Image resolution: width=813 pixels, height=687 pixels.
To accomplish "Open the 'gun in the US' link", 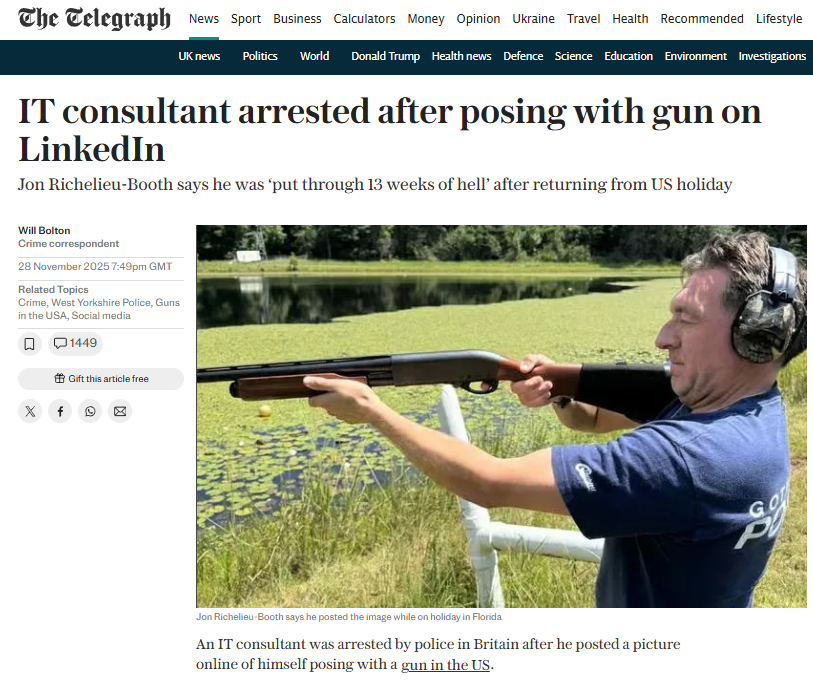I will 445,664.
